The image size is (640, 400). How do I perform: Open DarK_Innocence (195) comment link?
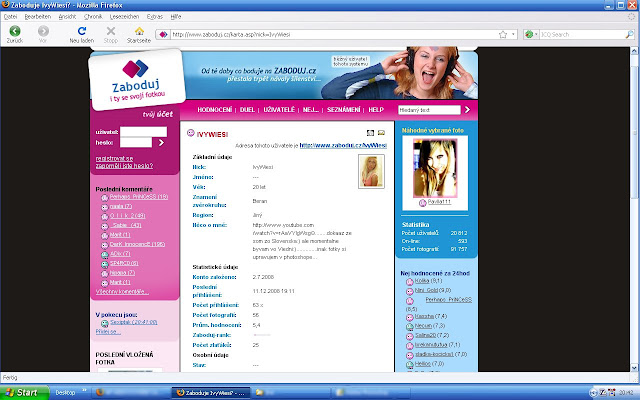[137, 244]
